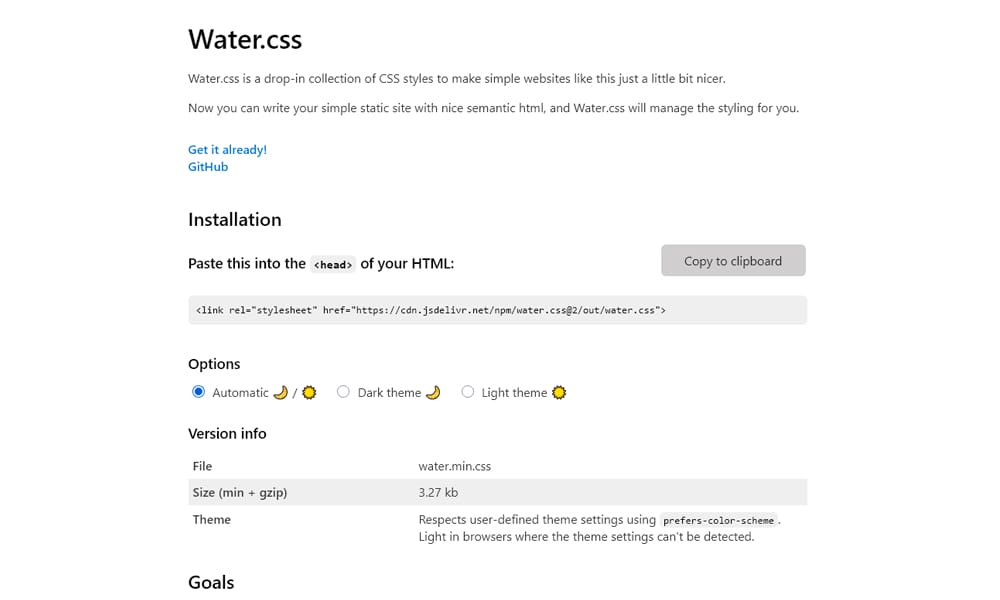Image resolution: width=1000 pixels, height=600 pixels.
Task: Click the crescent moon emoji beside Automatic
Action: click(283, 392)
